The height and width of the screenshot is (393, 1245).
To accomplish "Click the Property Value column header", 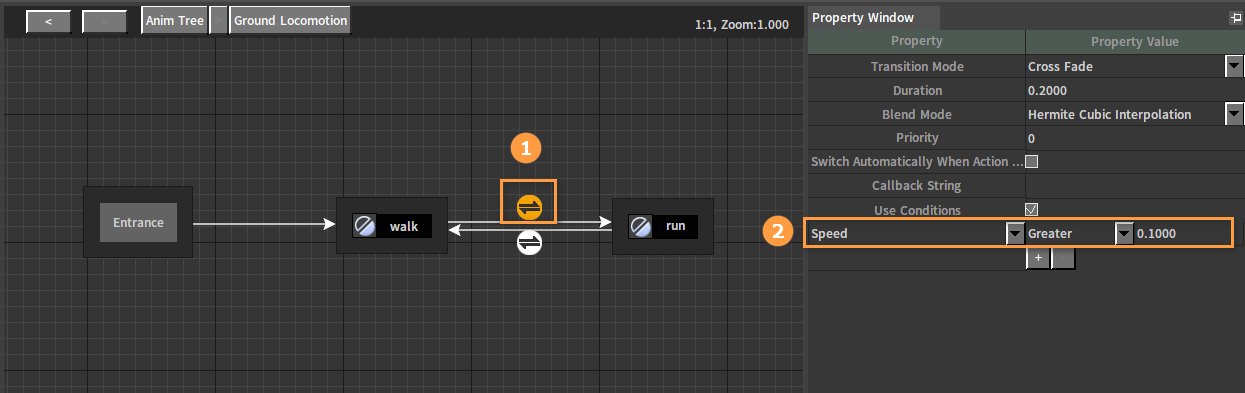I will click(x=1134, y=41).
